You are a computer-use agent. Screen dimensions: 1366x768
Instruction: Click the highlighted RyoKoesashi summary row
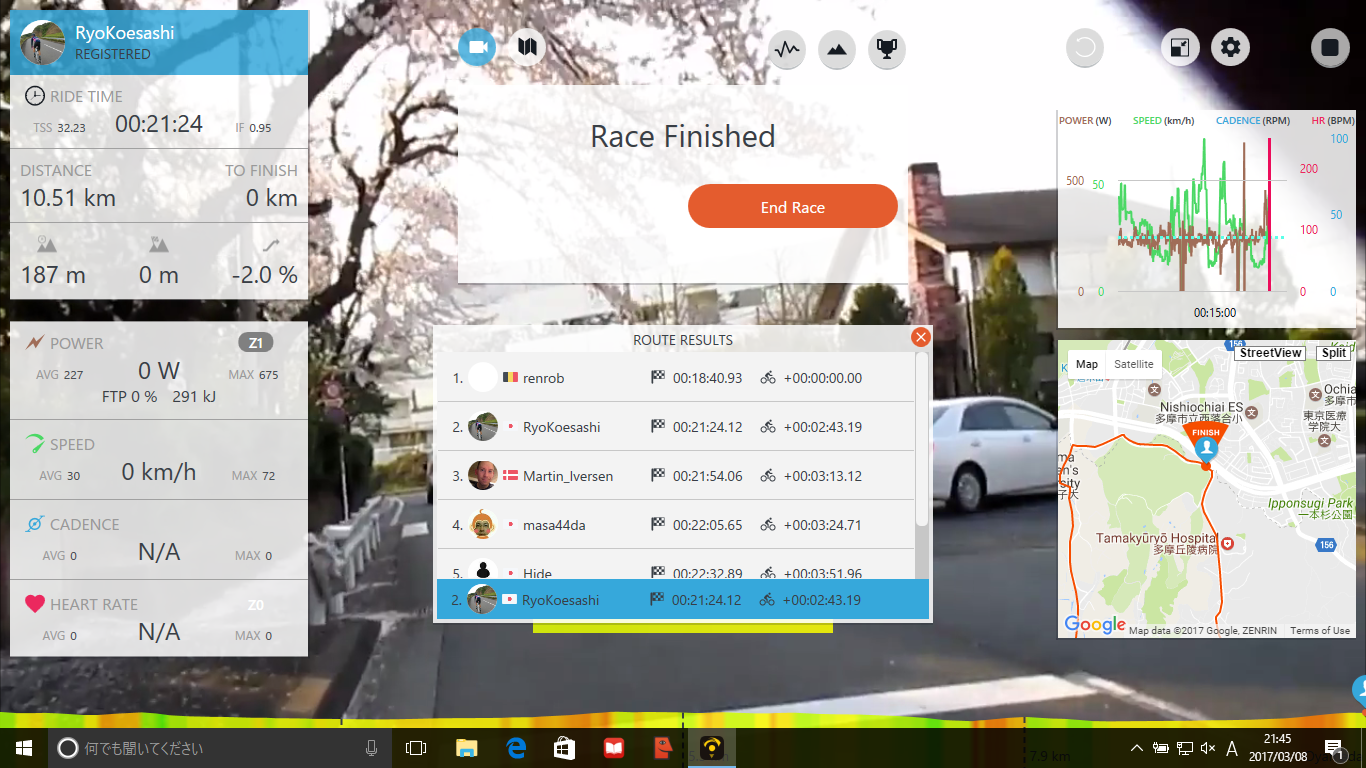tap(683, 600)
